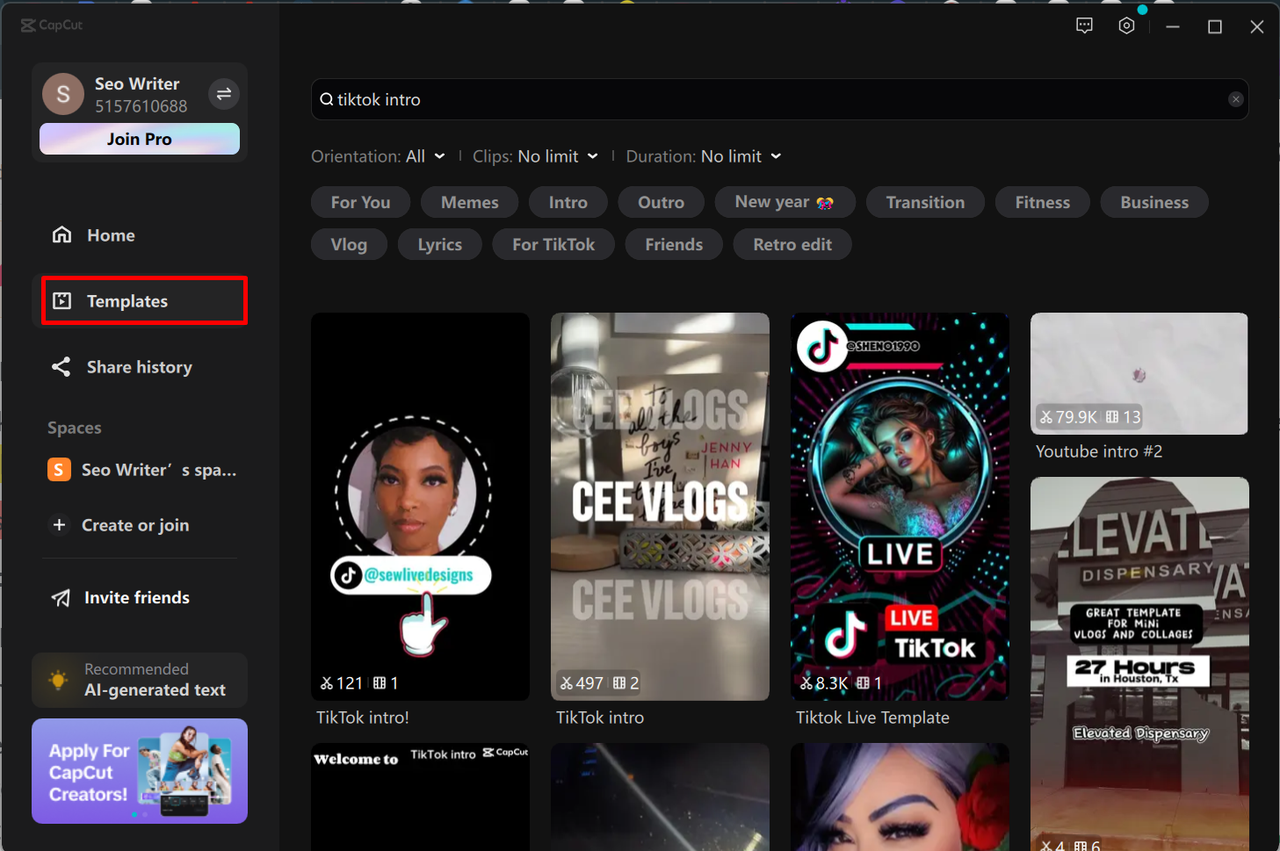
Task: Select the For You category
Action: (360, 202)
